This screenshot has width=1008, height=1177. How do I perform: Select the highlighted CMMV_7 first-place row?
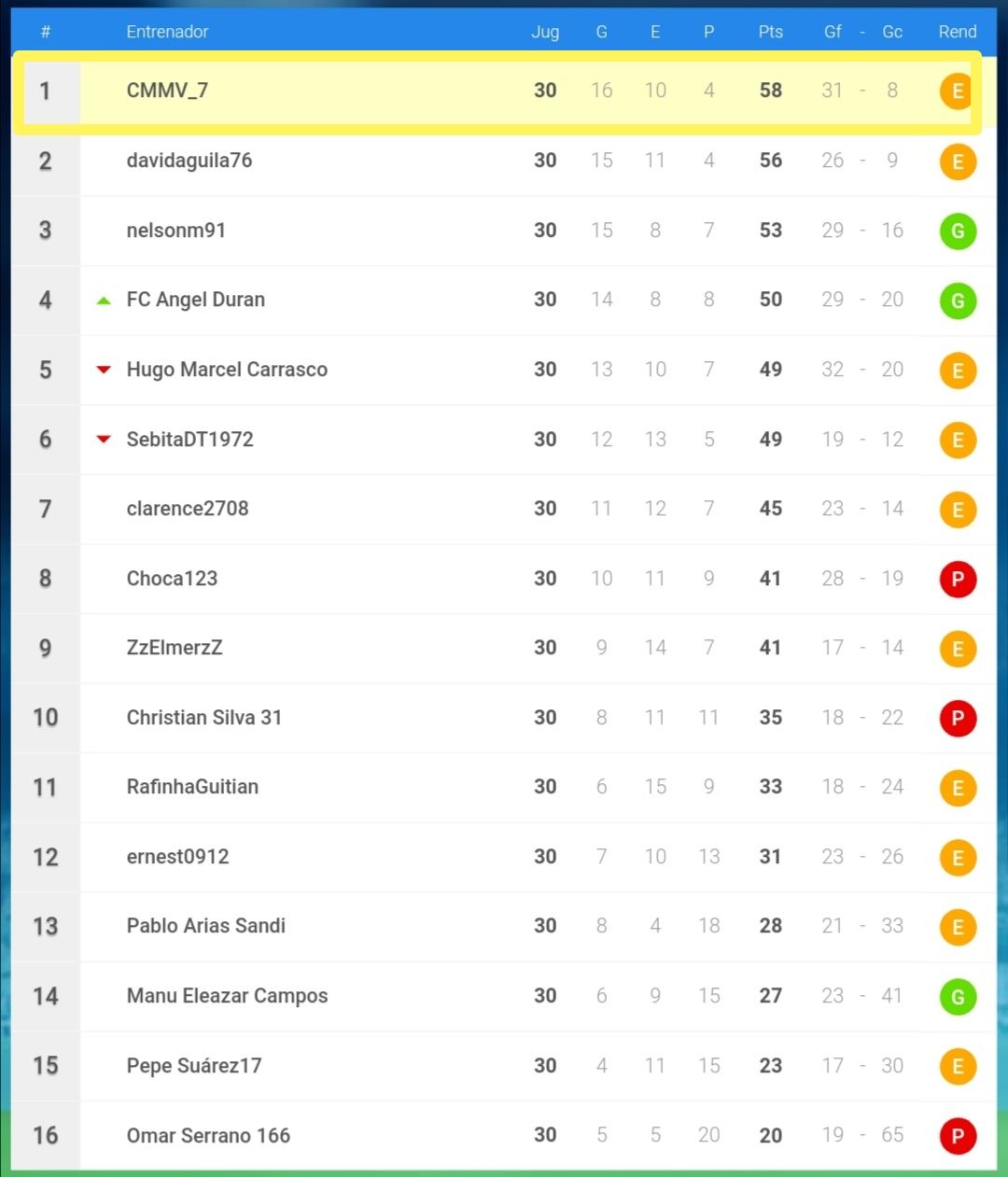(497, 91)
